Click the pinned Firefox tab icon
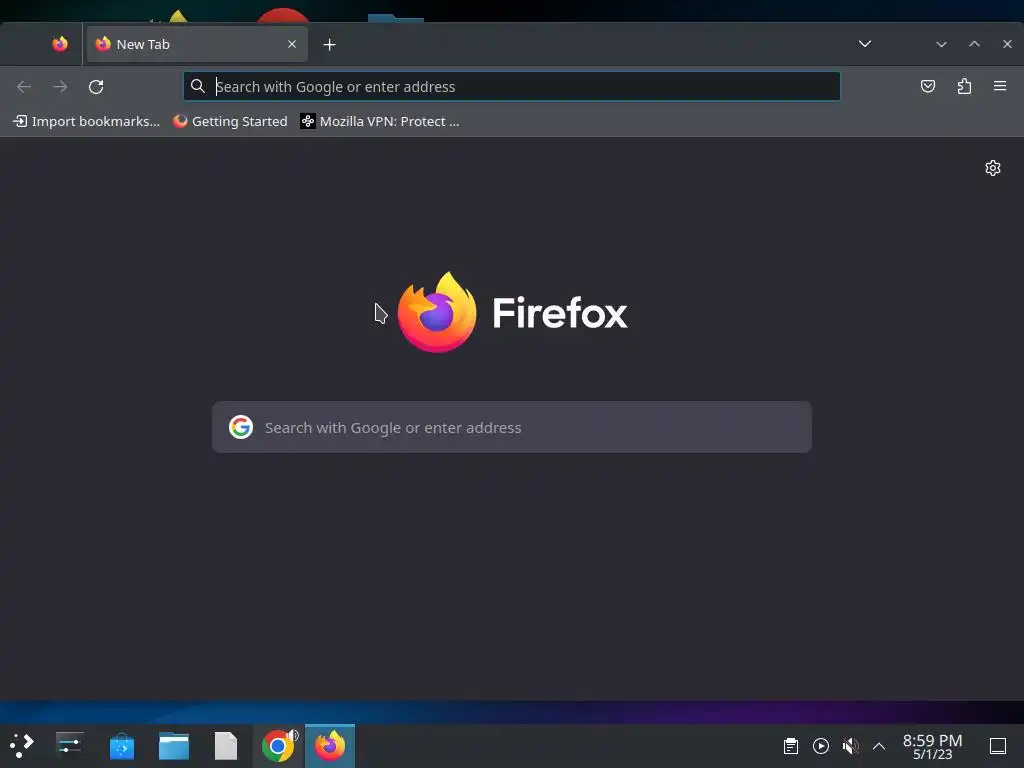Image resolution: width=1024 pixels, height=768 pixels. click(x=59, y=44)
